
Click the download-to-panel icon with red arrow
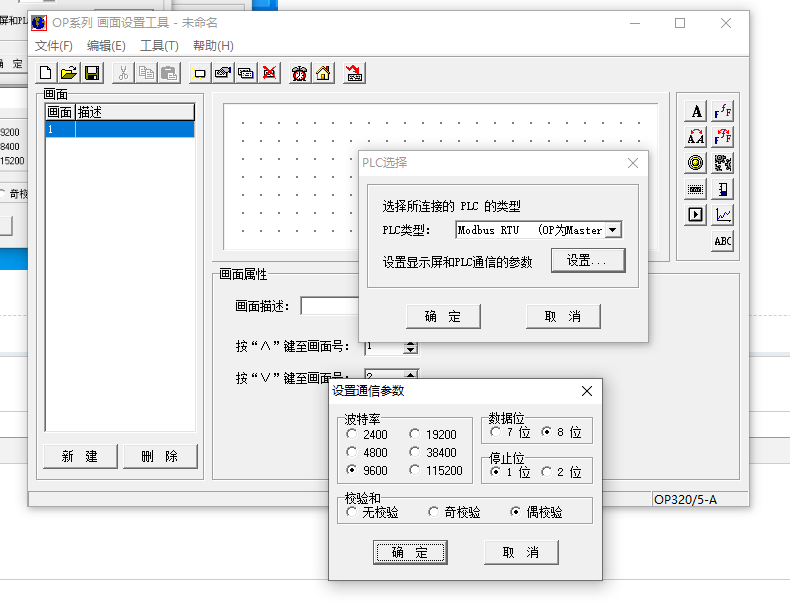point(354,73)
